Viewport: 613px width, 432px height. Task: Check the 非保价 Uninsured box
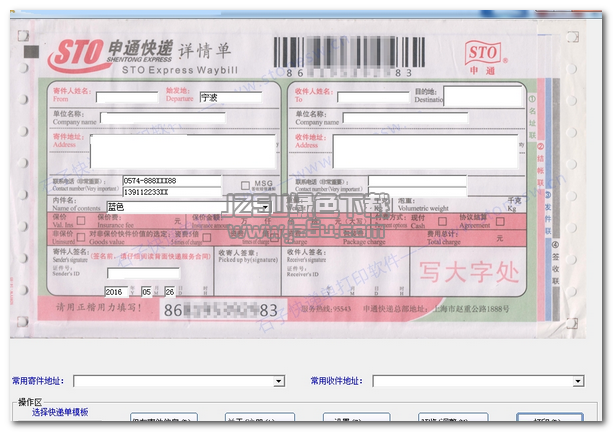[81, 237]
